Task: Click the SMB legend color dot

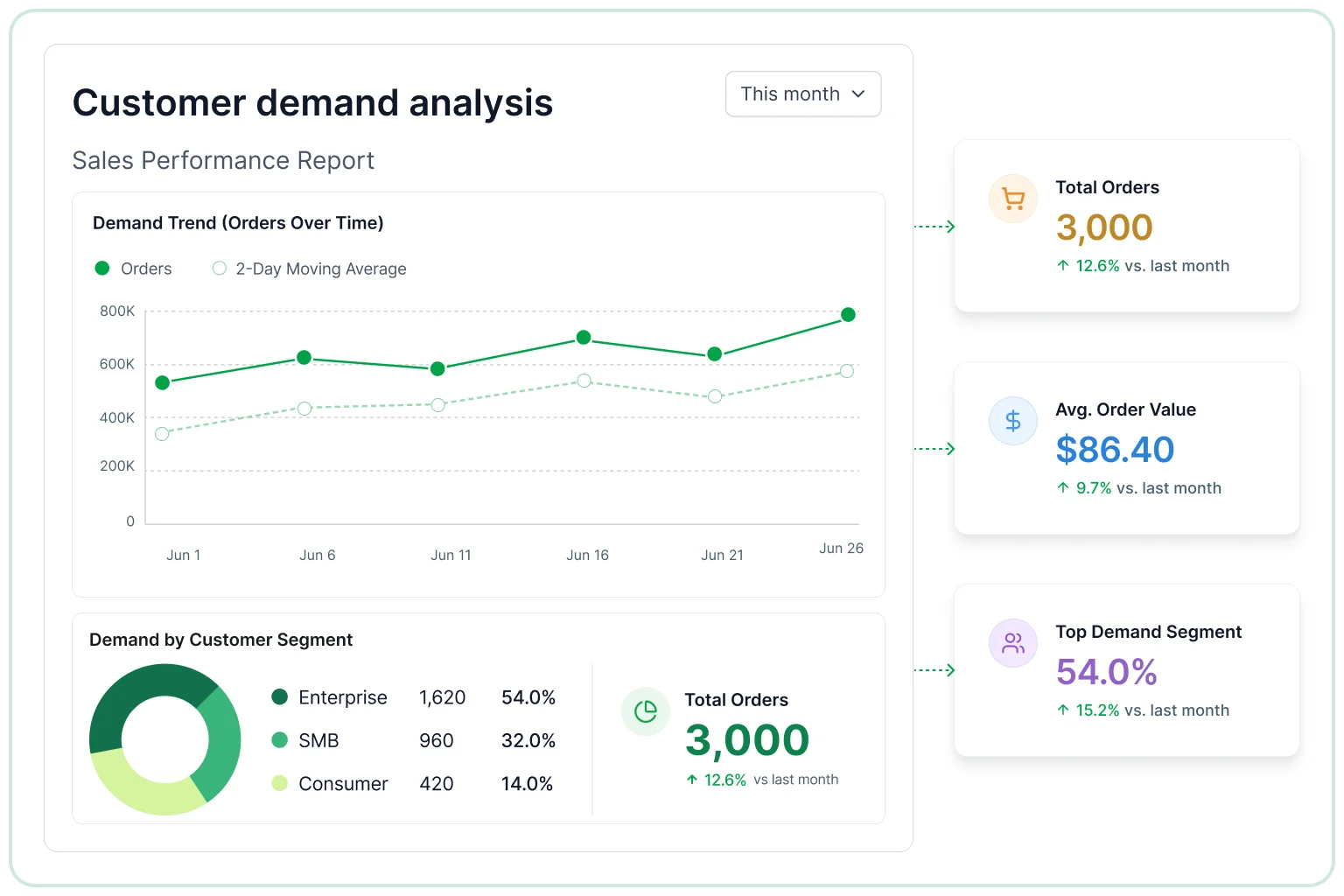Action: point(280,739)
